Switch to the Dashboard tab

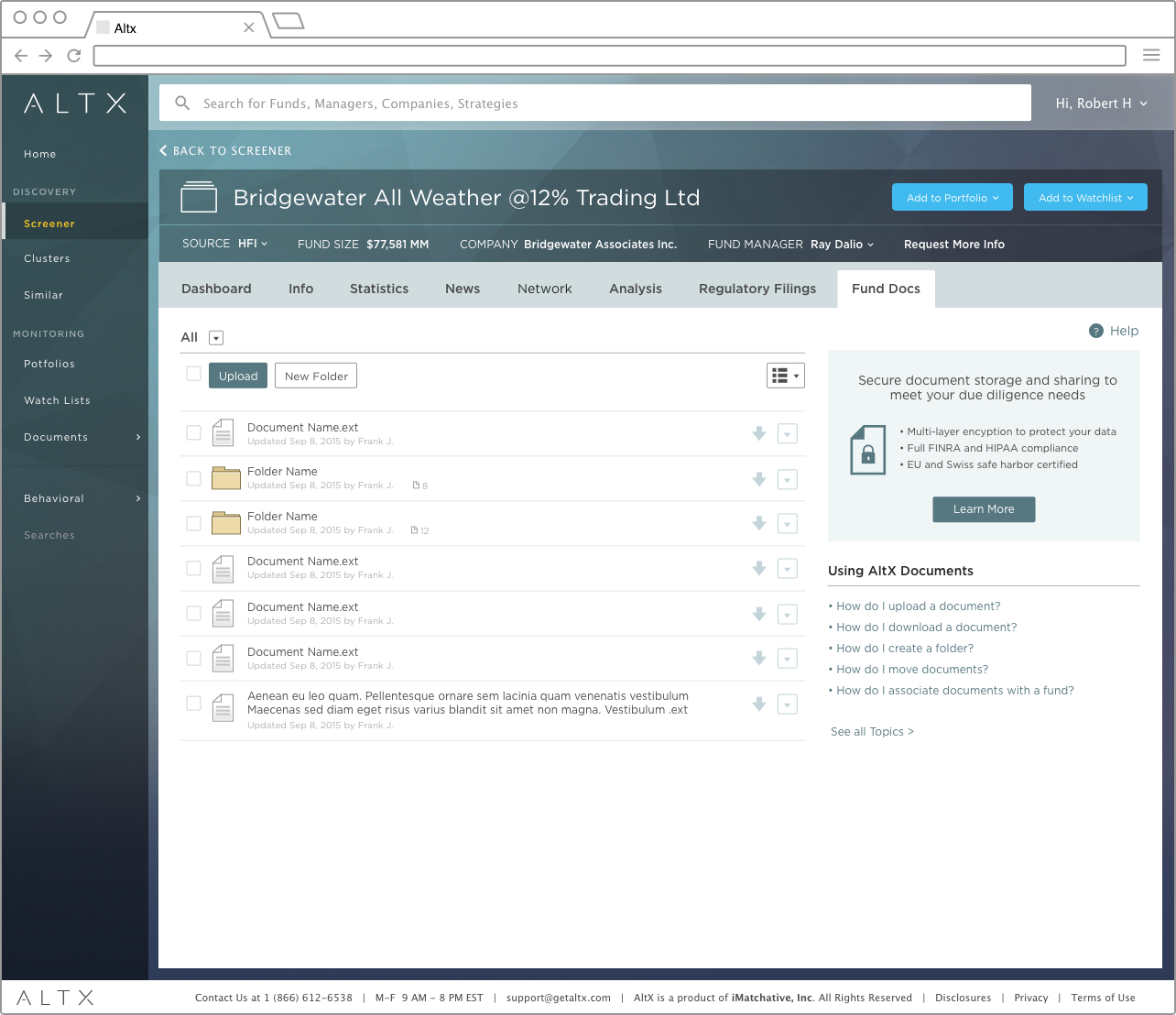216,289
